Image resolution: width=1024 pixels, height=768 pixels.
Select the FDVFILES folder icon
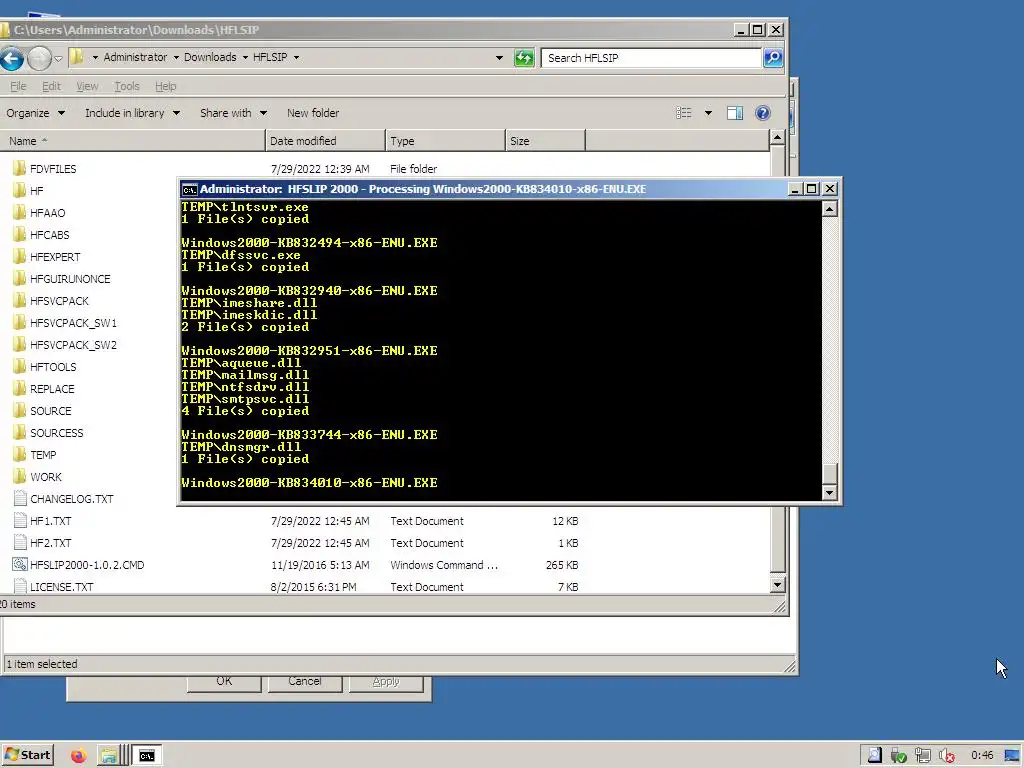(x=20, y=168)
